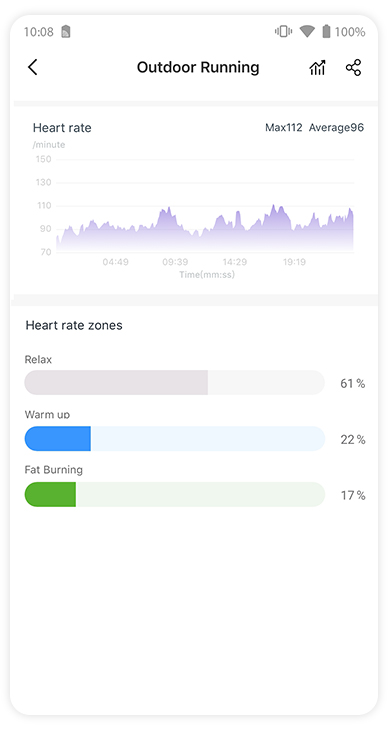Image resolution: width=388 pixels, height=730 pixels.
Task: Tap the vibrate mode status icon
Action: (283, 32)
